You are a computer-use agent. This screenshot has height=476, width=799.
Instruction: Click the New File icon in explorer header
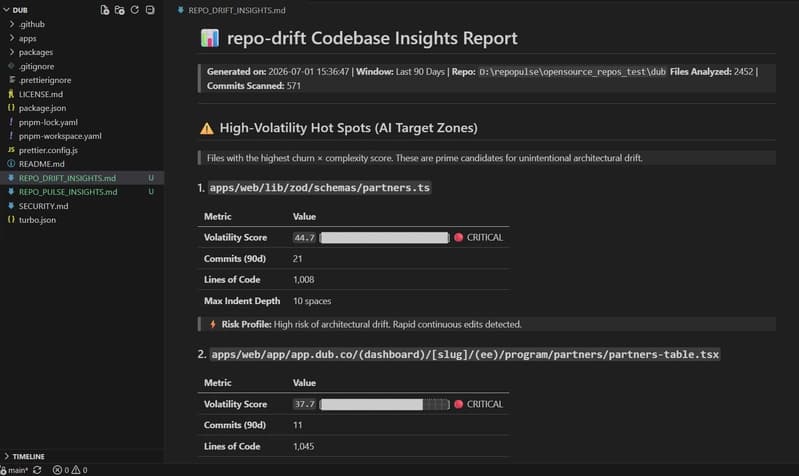[x=104, y=10]
